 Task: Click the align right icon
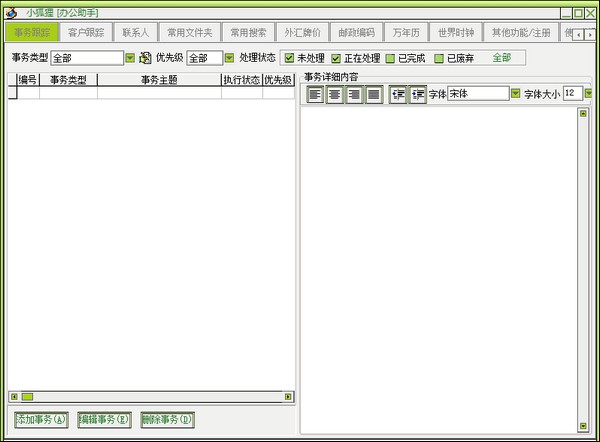354,94
